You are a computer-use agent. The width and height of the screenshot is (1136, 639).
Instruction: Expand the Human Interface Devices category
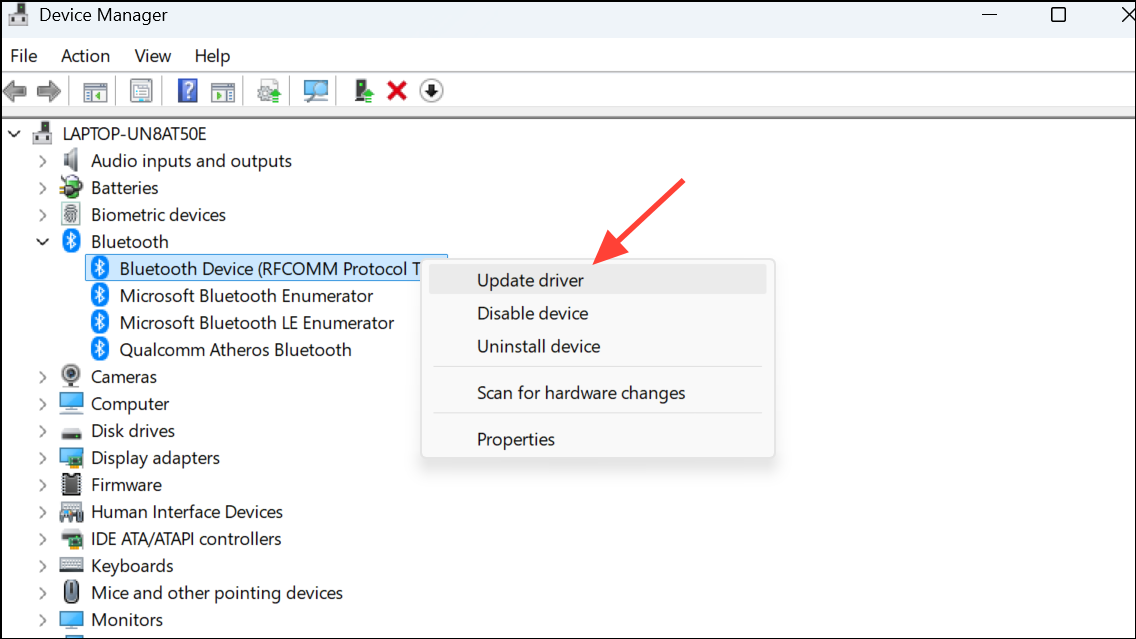[42, 511]
